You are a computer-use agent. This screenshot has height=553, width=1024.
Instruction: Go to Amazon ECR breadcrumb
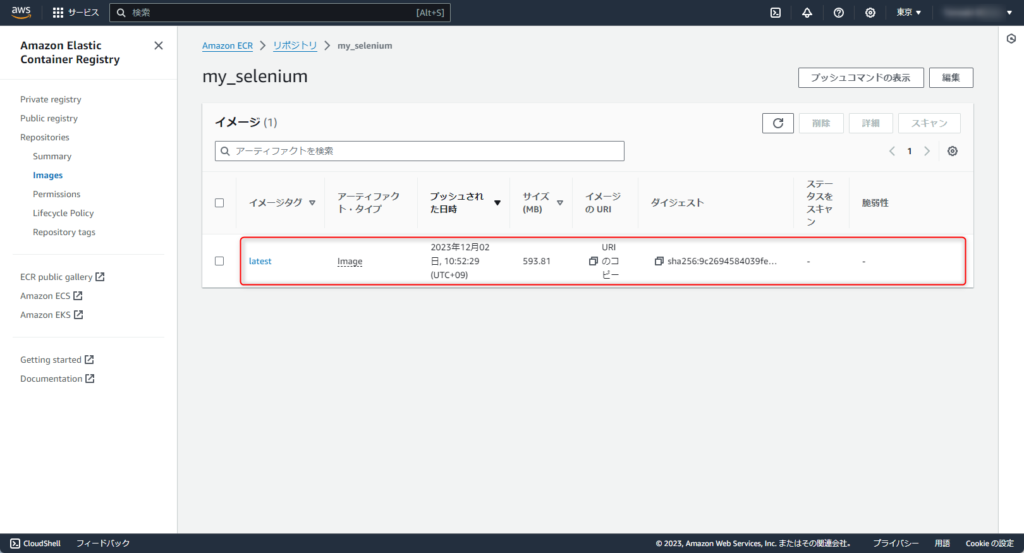[227, 46]
